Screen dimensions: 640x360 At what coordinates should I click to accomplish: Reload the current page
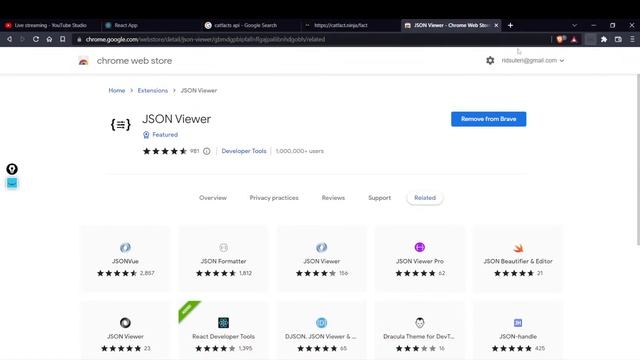click(x=36, y=39)
